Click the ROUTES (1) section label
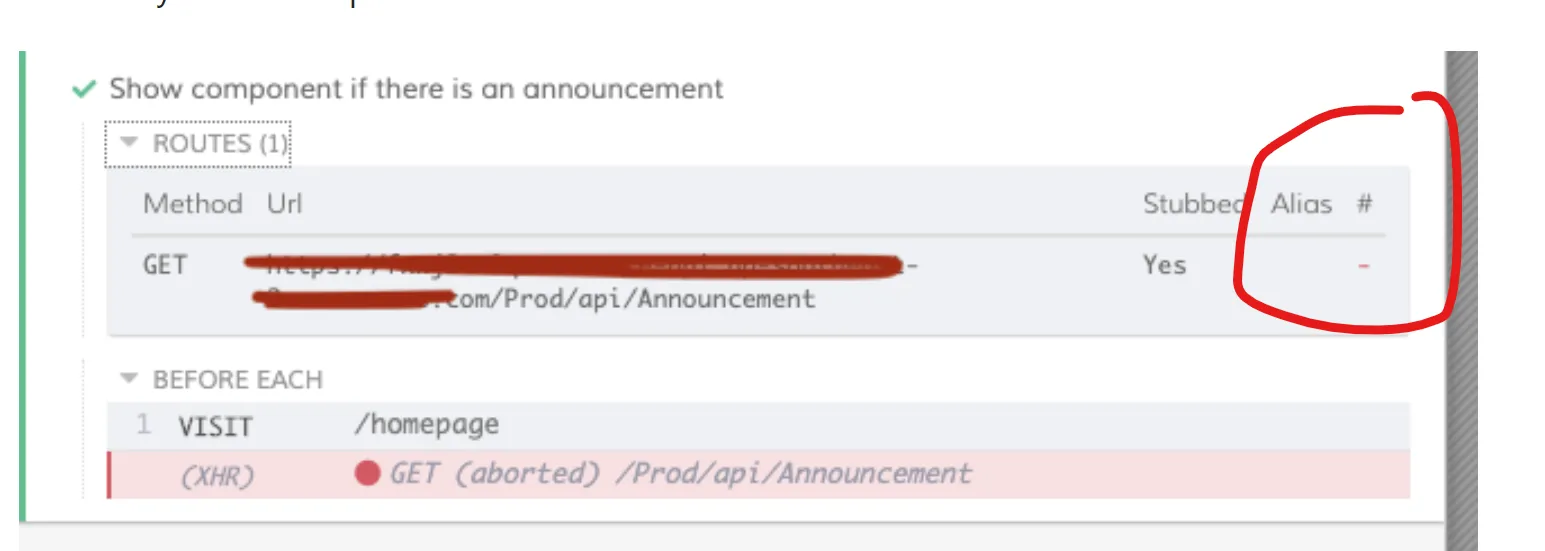Viewport: 1545px width, 551px height. [x=220, y=144]
